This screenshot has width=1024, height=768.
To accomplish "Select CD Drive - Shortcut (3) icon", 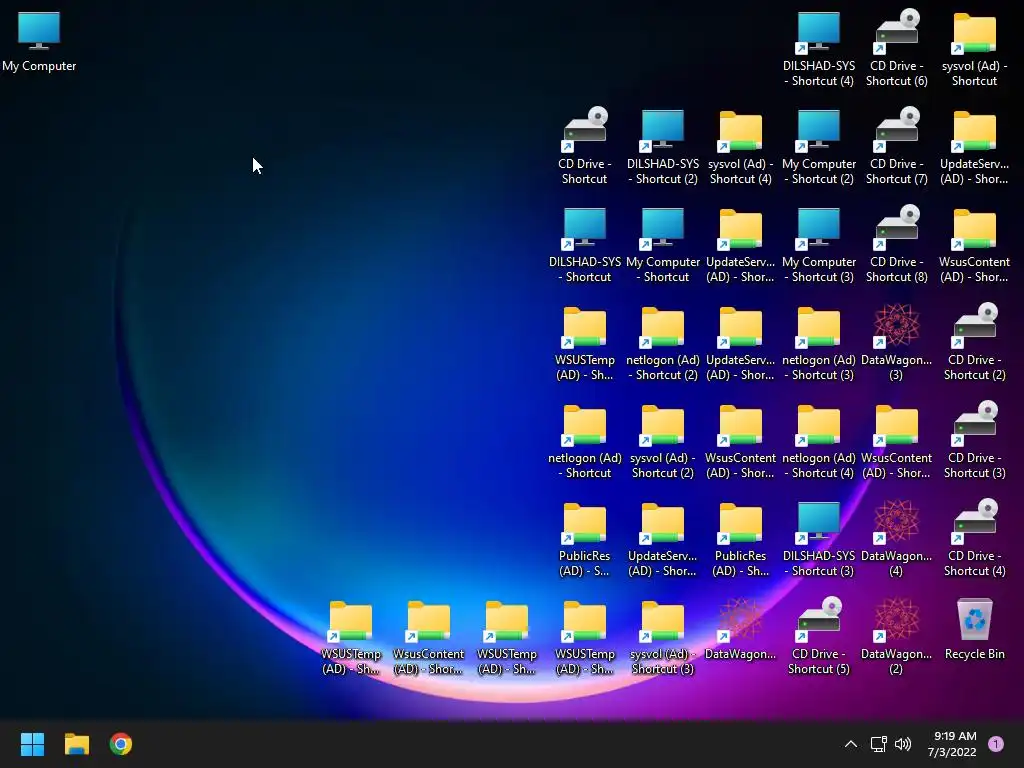I will point(974,441).
